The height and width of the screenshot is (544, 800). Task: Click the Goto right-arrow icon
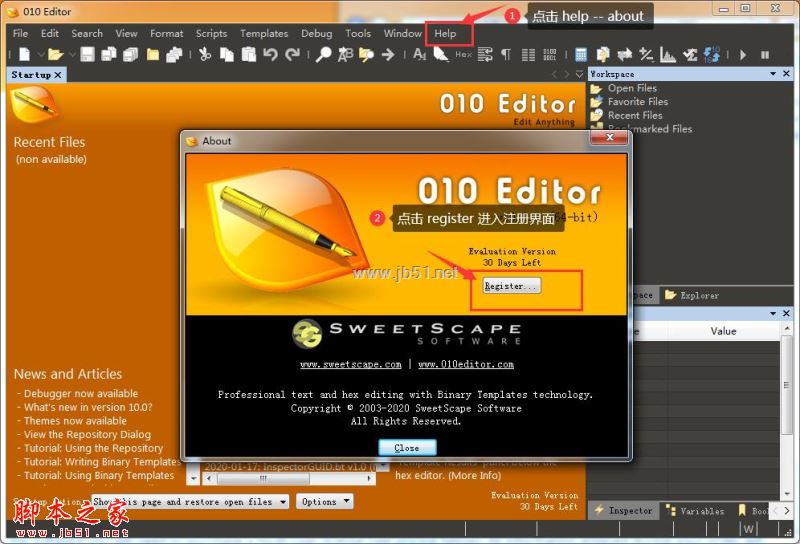pos(388,54)
